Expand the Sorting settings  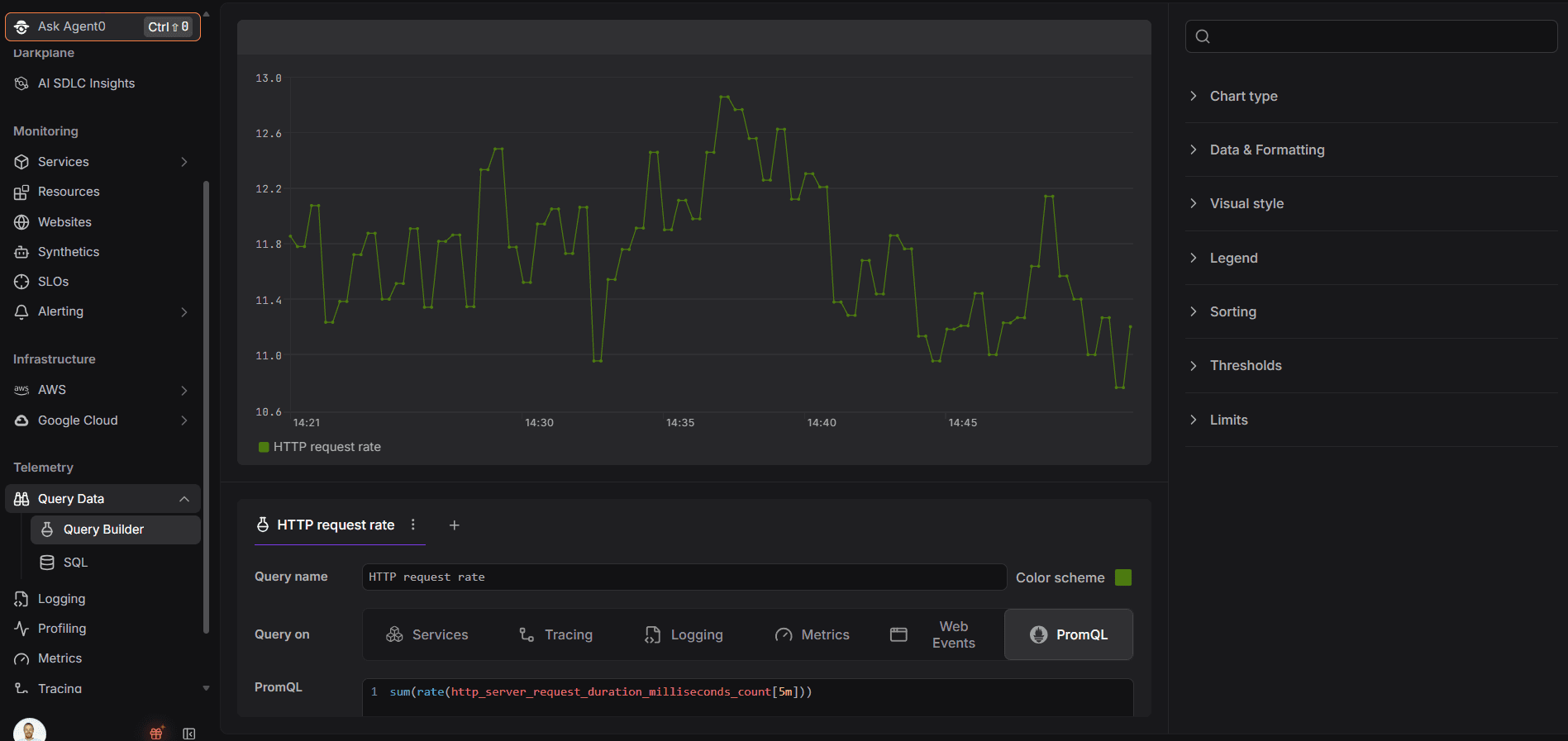1371,312
